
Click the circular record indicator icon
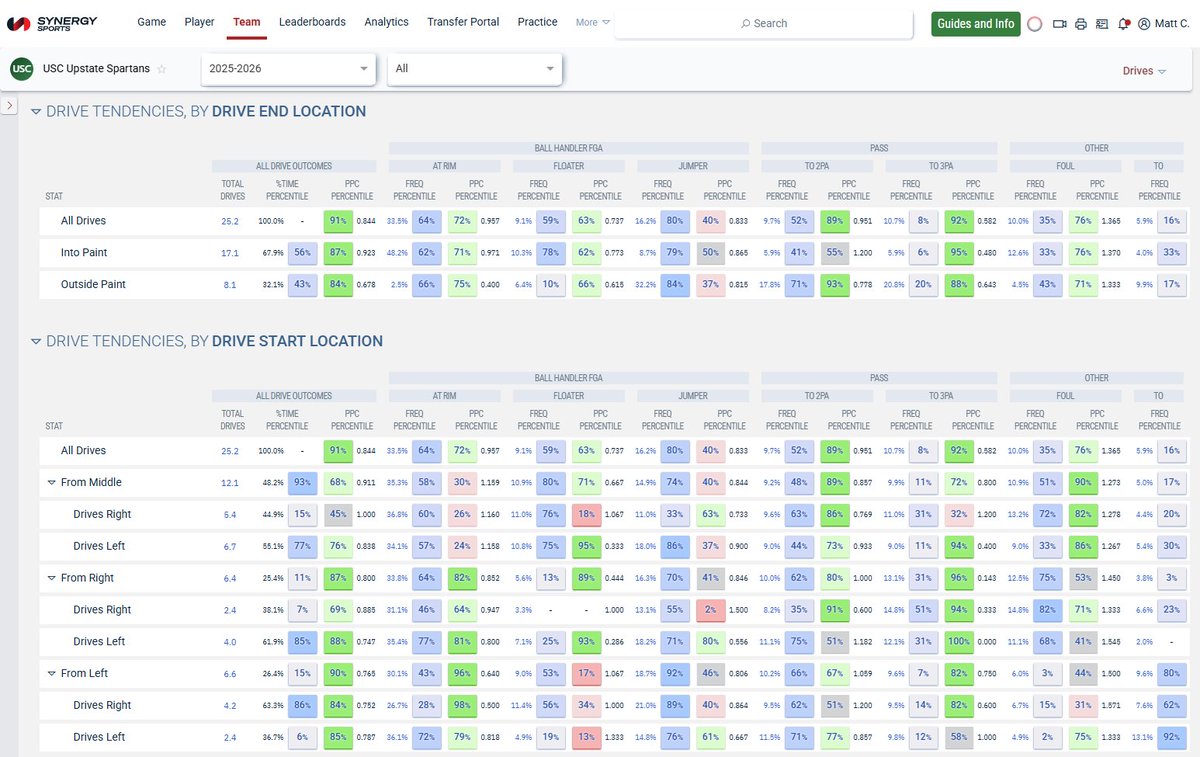[x=1035, y=23]
